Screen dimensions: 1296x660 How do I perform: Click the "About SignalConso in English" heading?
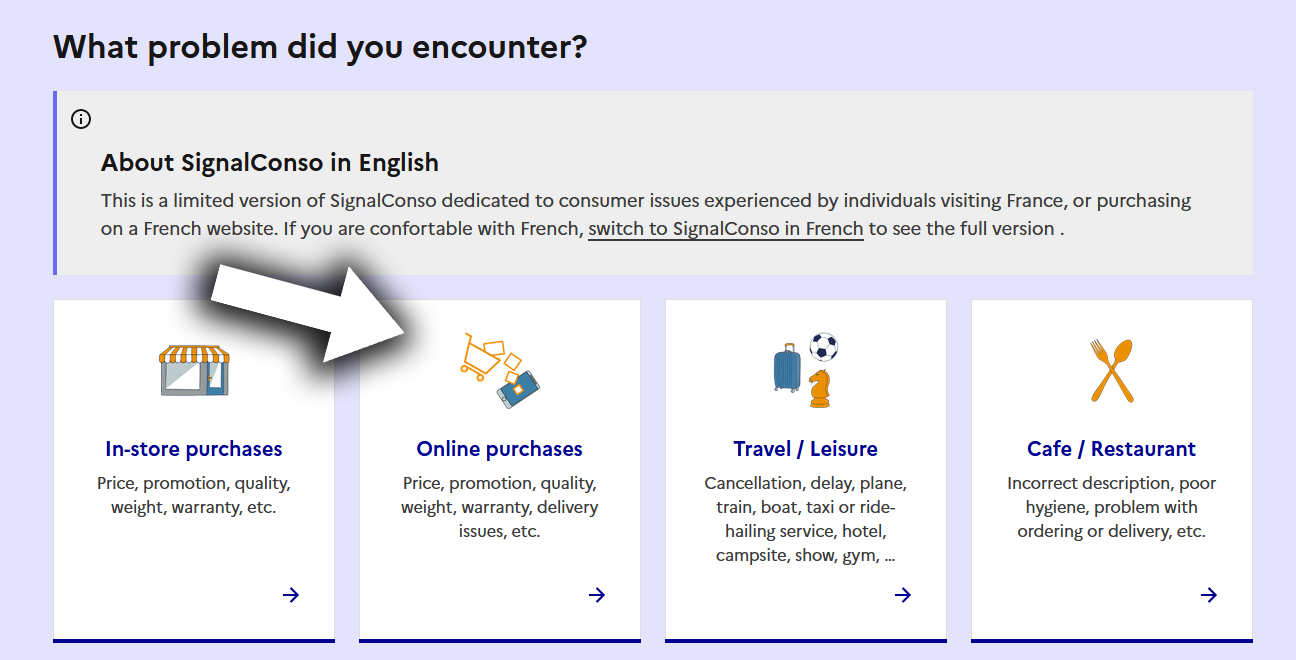pos(270,163)
